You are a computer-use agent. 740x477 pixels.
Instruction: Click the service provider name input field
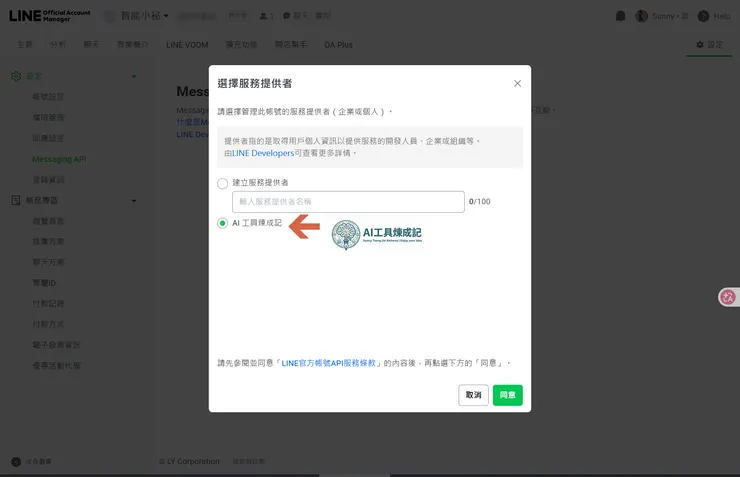[x=348, y=202]
